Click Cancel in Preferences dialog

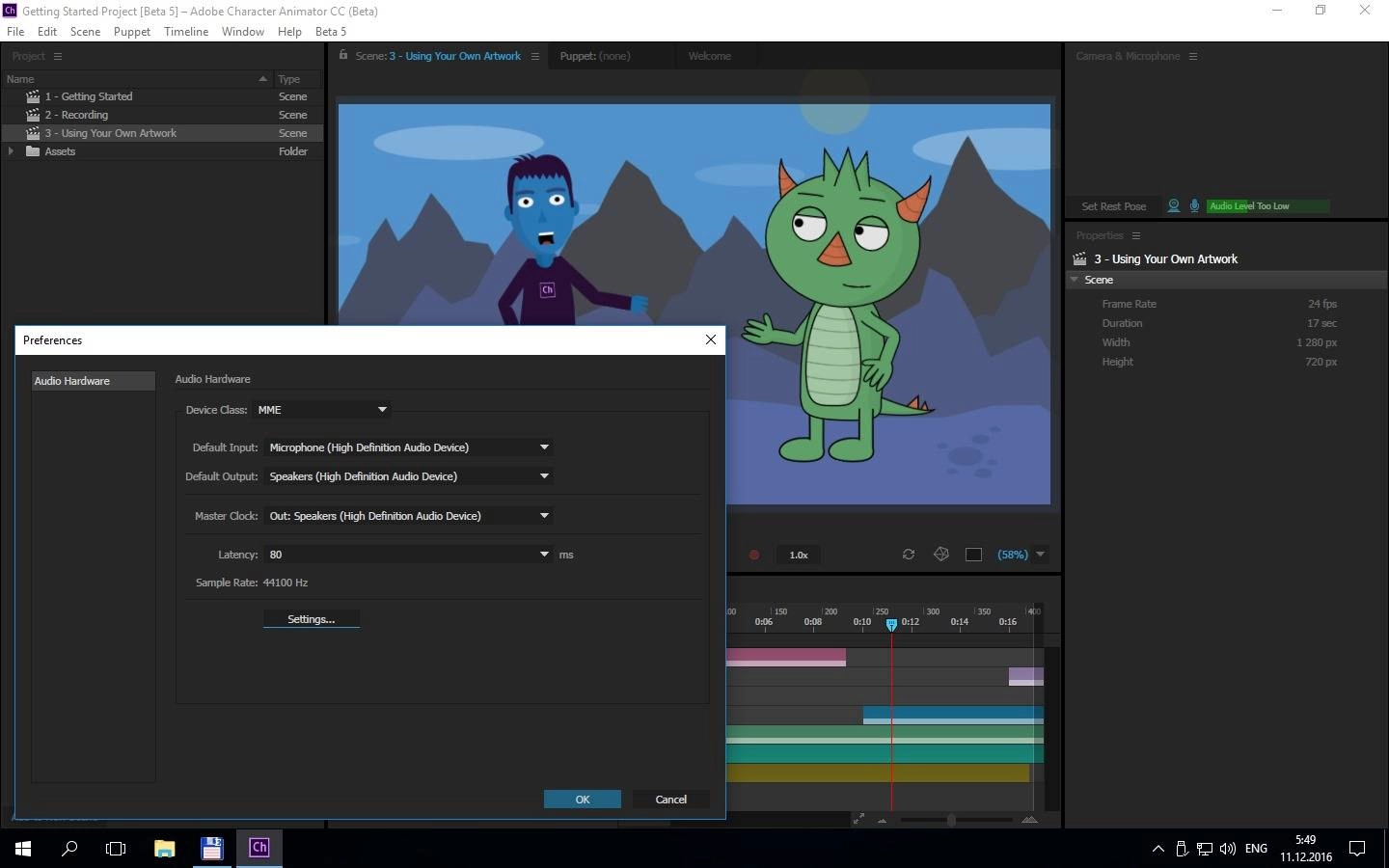click(x=671, y=800)
